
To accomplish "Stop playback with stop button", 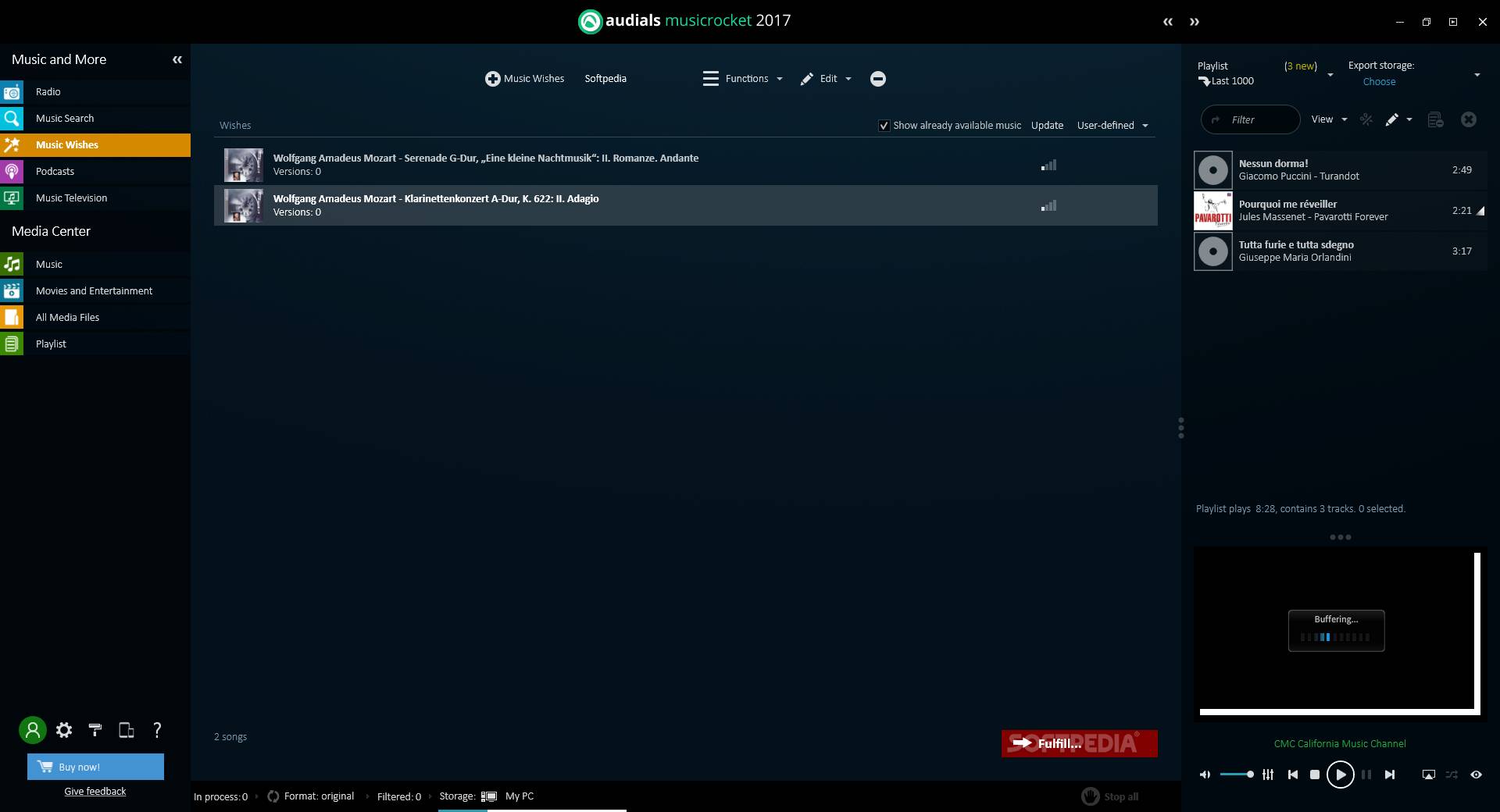I will [1315, 775].
